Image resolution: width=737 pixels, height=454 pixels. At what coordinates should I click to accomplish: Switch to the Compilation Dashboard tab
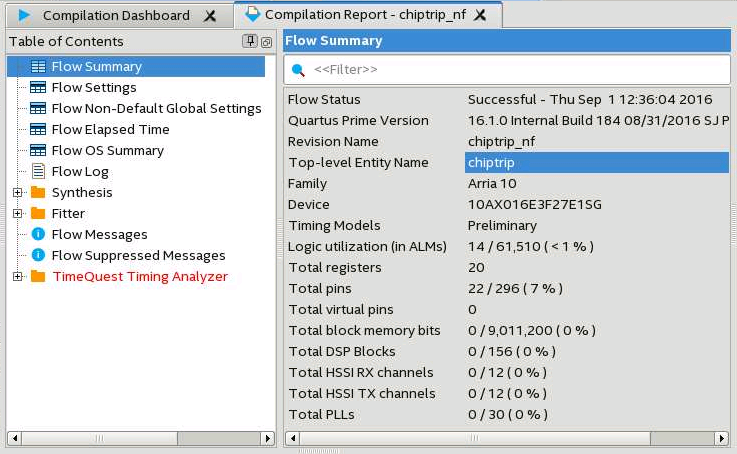115,15
